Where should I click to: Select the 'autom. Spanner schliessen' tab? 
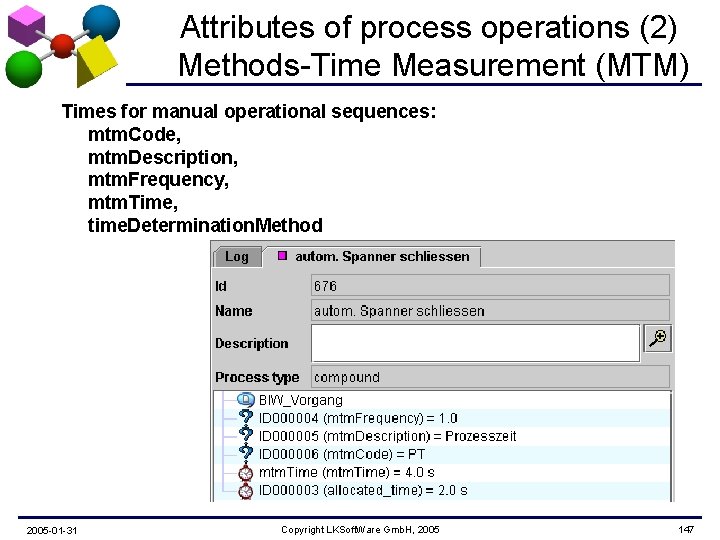(372, 257)
